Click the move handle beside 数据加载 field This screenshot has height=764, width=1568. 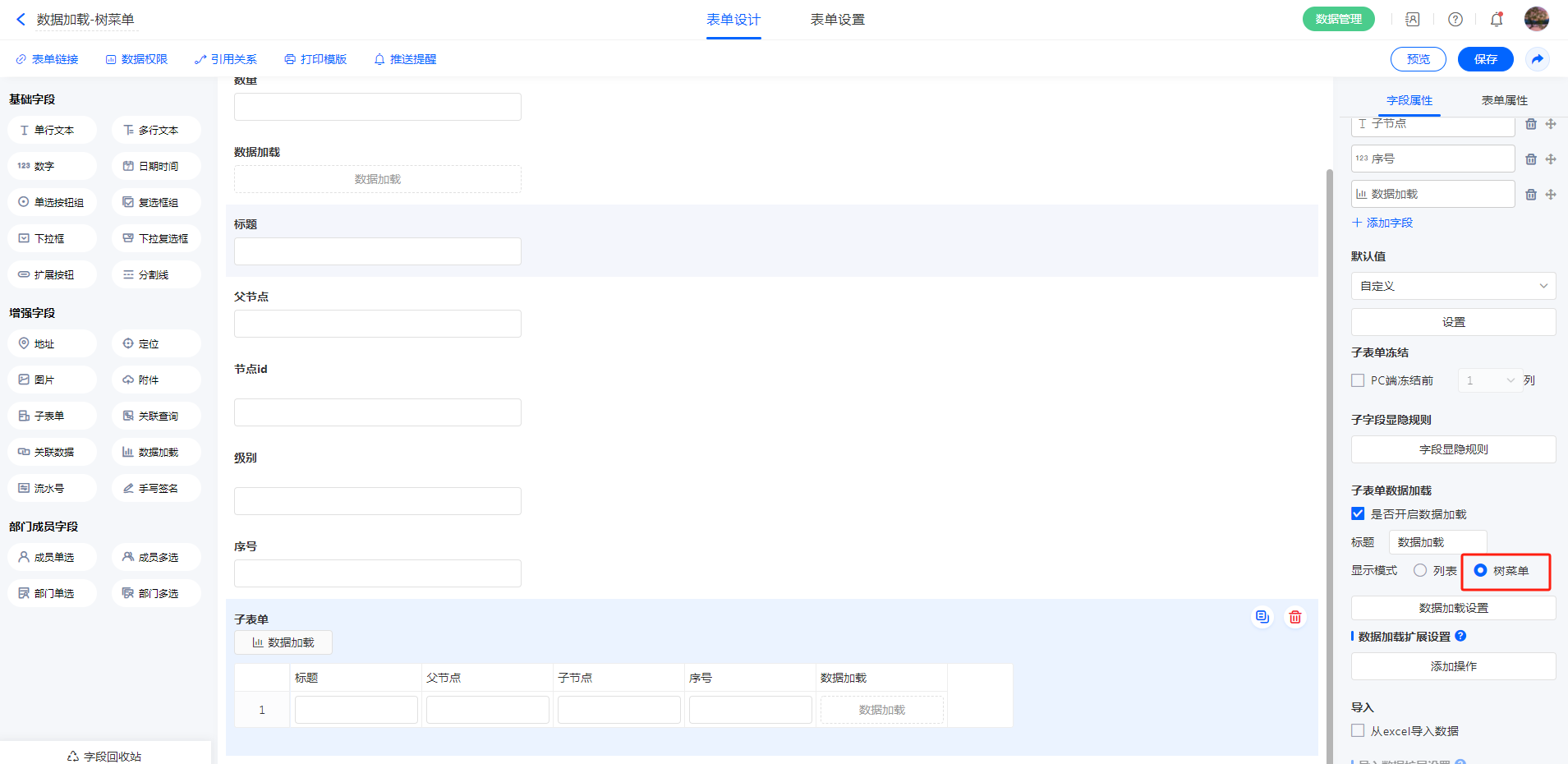1550,195
